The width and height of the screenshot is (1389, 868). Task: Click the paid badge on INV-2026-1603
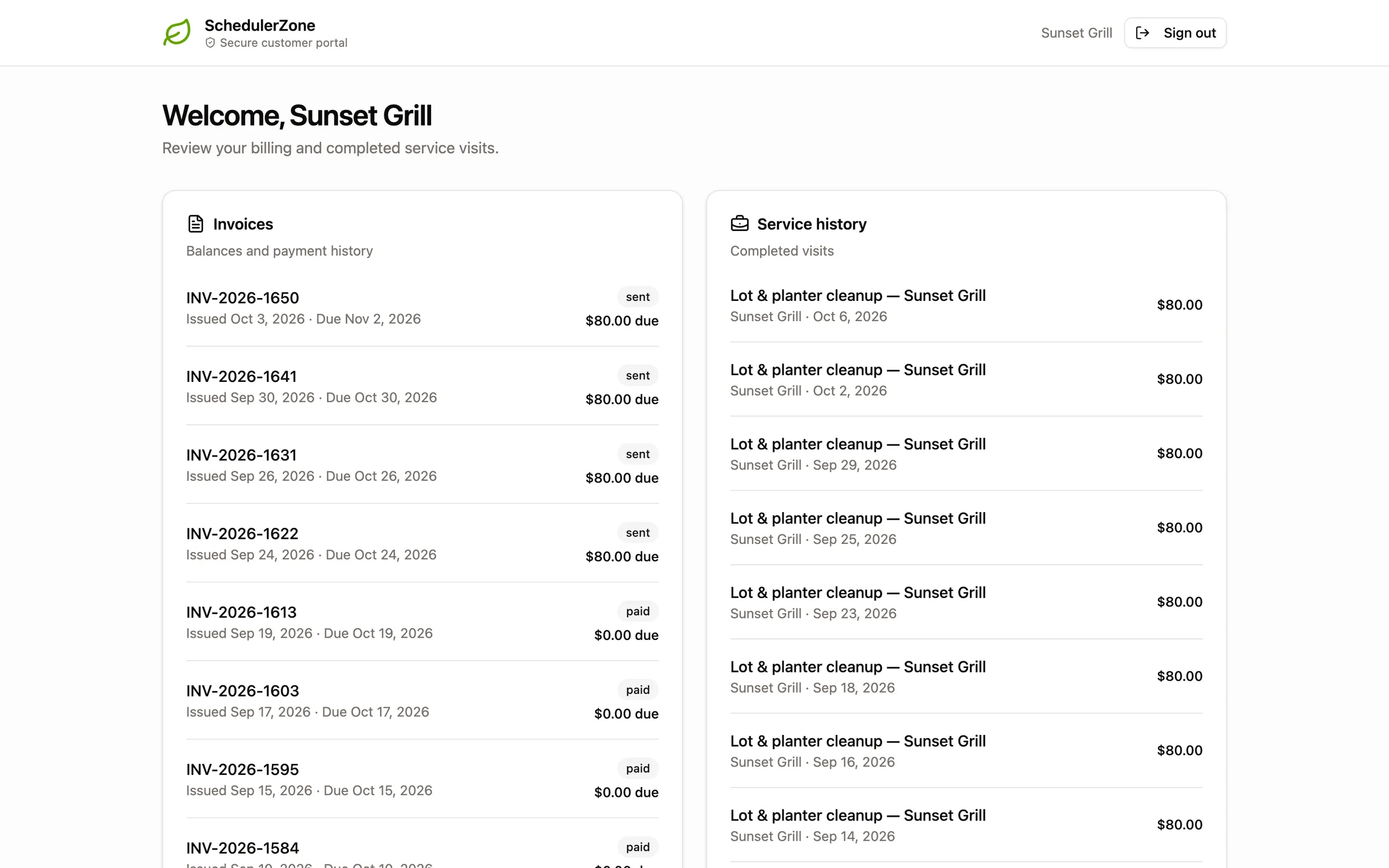[x=638, y=690]
